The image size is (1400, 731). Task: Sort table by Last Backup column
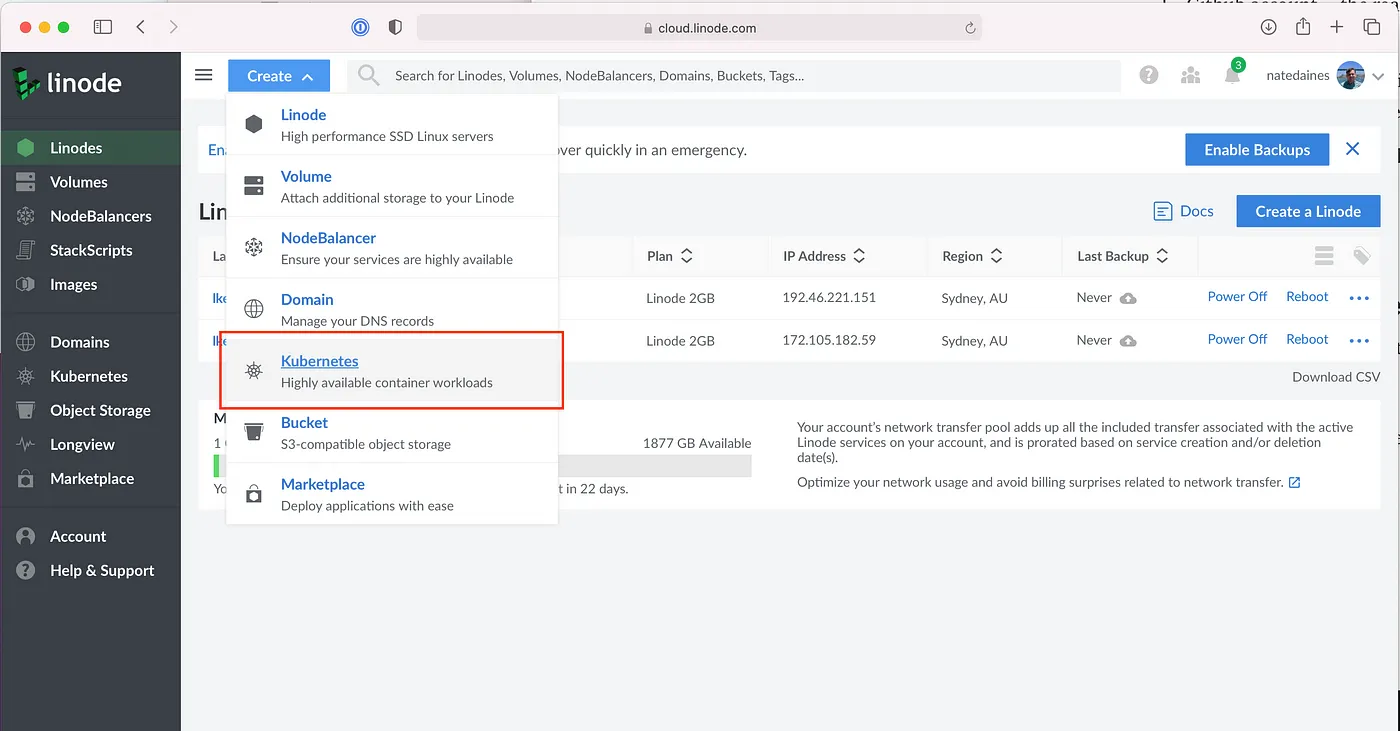pyautogui.click(x=1122, y=256)
